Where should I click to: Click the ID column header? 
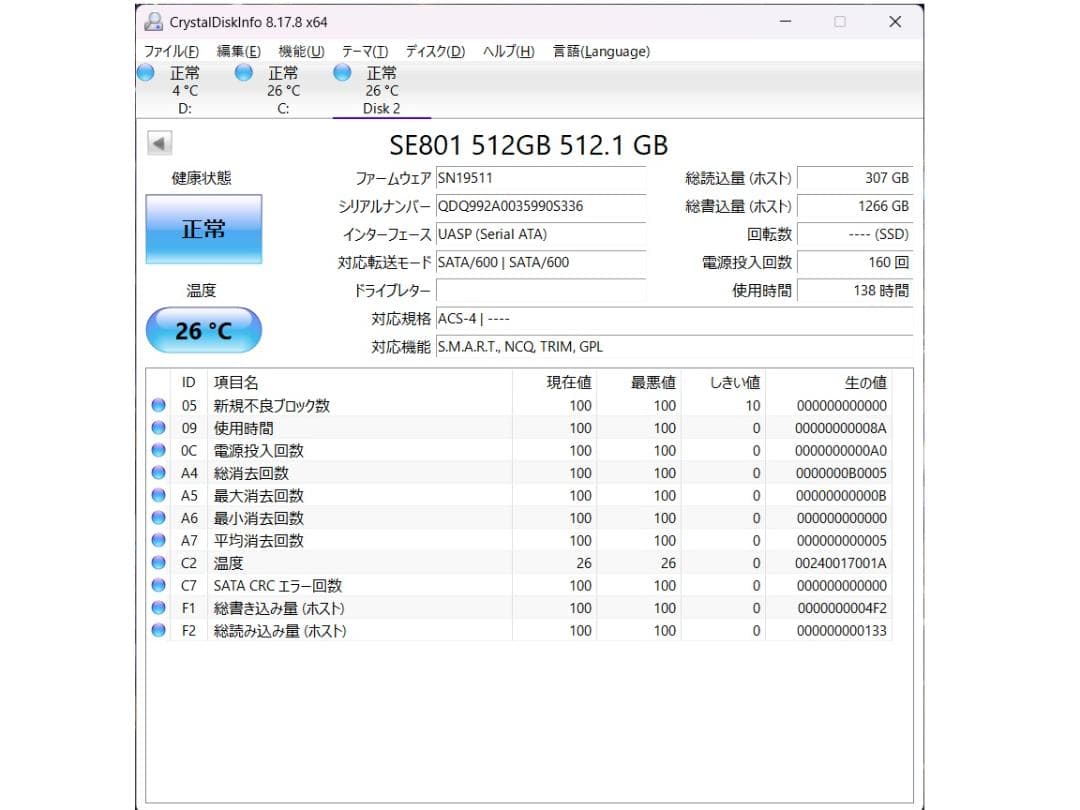click(189, 382)
